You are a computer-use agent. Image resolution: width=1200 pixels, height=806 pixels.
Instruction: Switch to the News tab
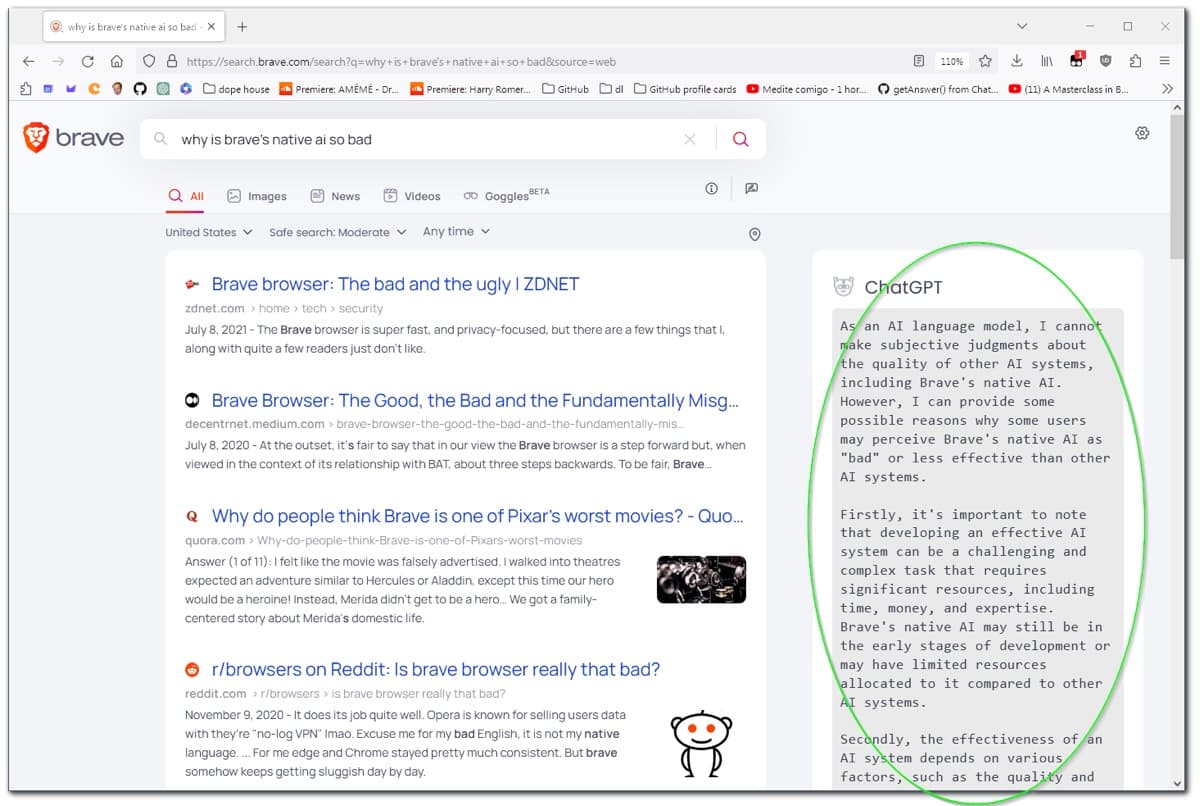pos(335,196)
